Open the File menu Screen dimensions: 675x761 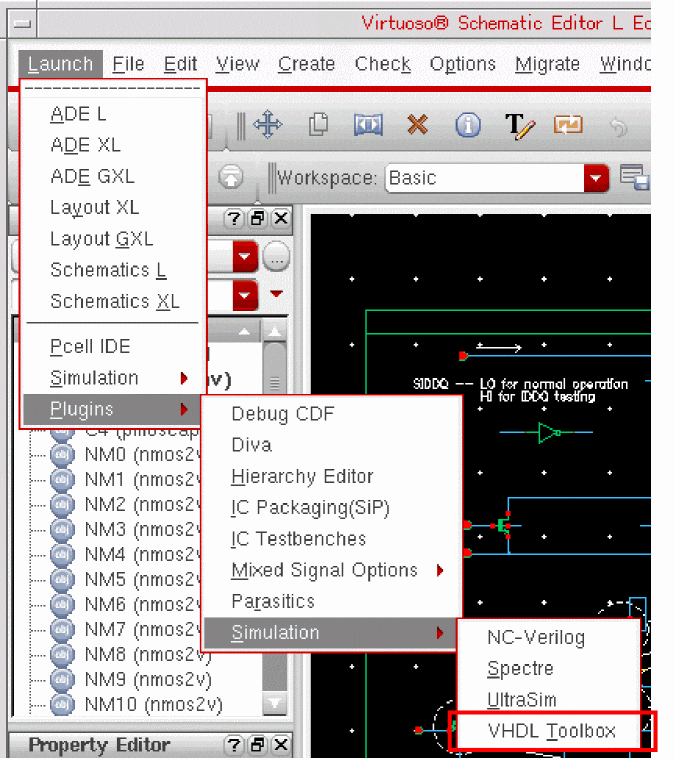pos(128,64)
